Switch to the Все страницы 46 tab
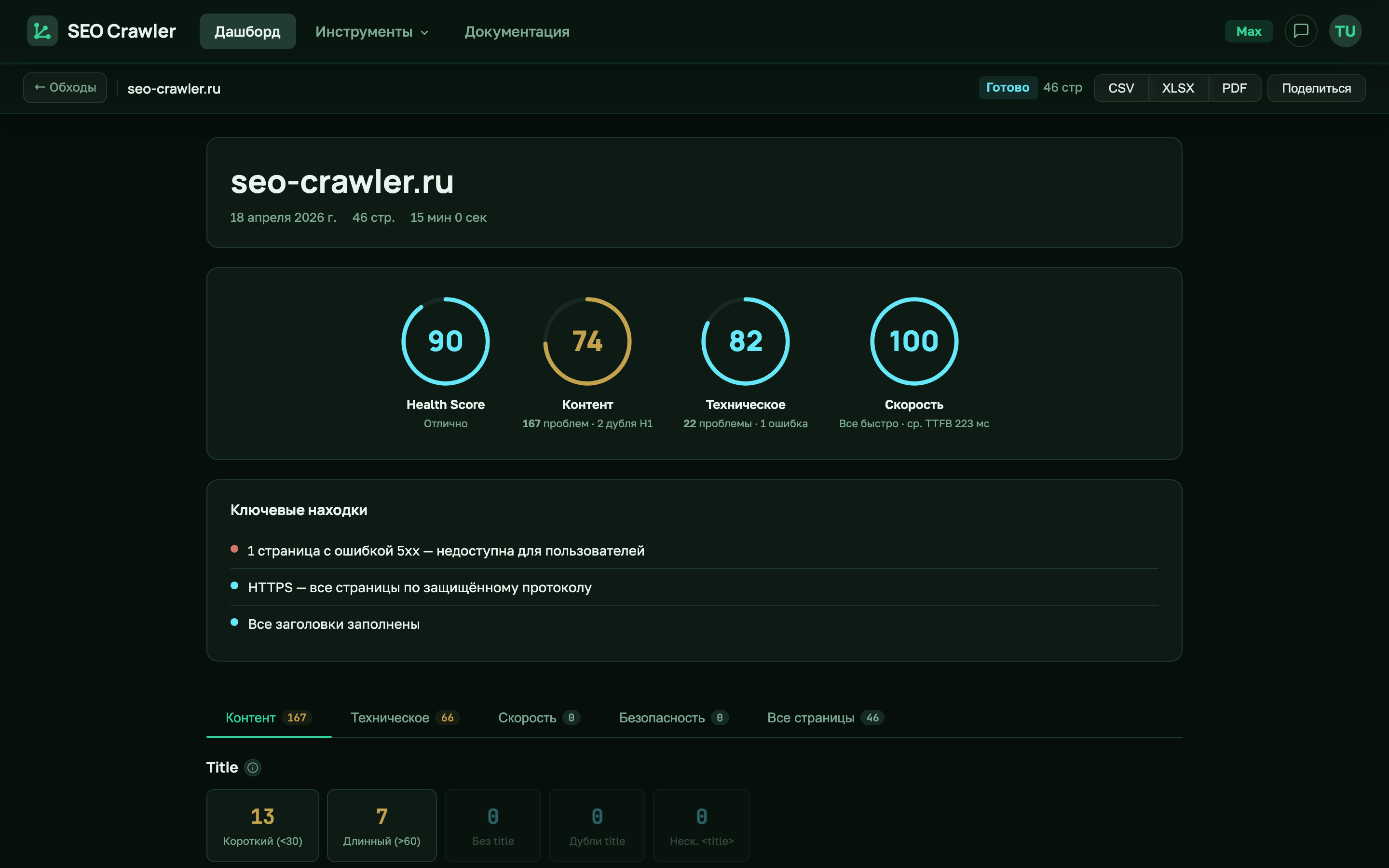The width and height of the screenshot is (1389, 868). 825,718
